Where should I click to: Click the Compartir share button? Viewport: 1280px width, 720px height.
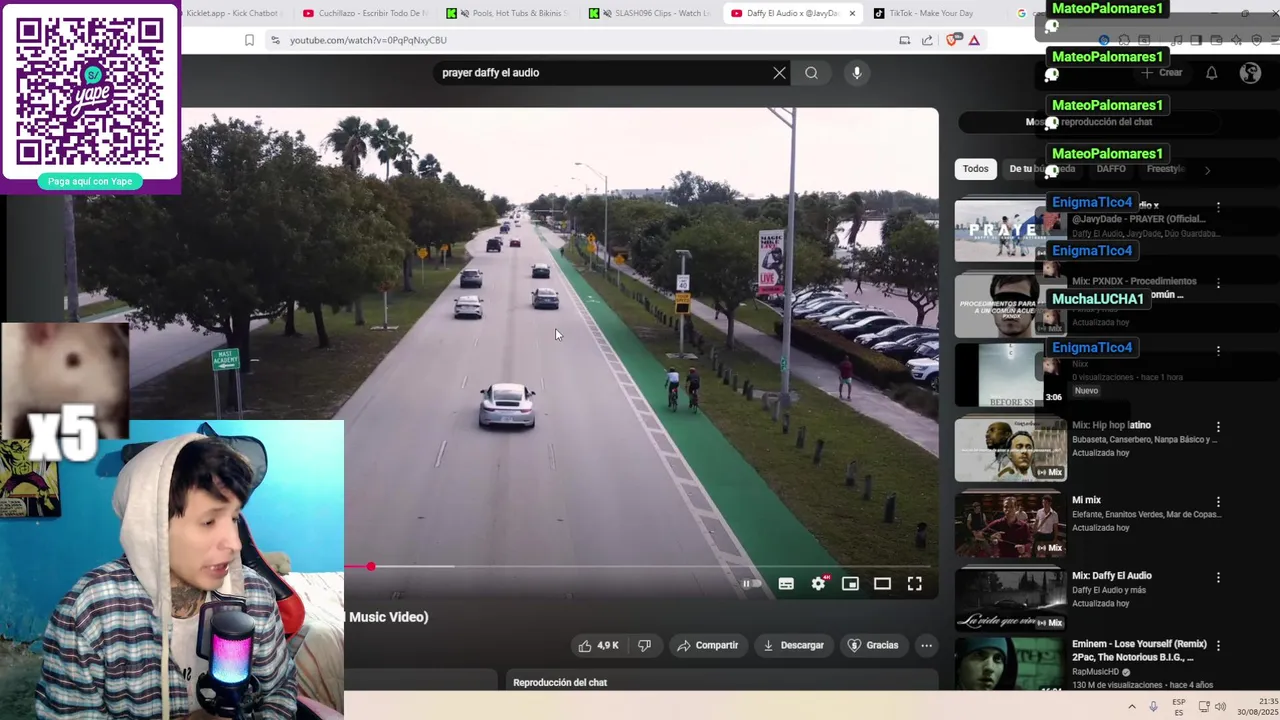coord(707,646)
